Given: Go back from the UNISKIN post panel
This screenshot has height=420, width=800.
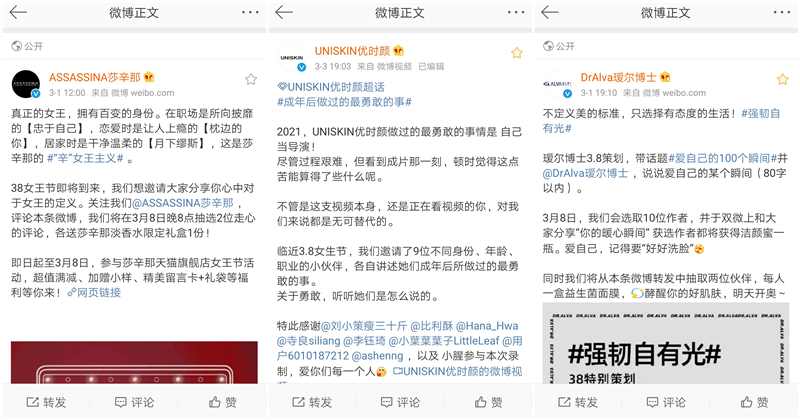Looking at the screenshot, I should tap(284, 12).
